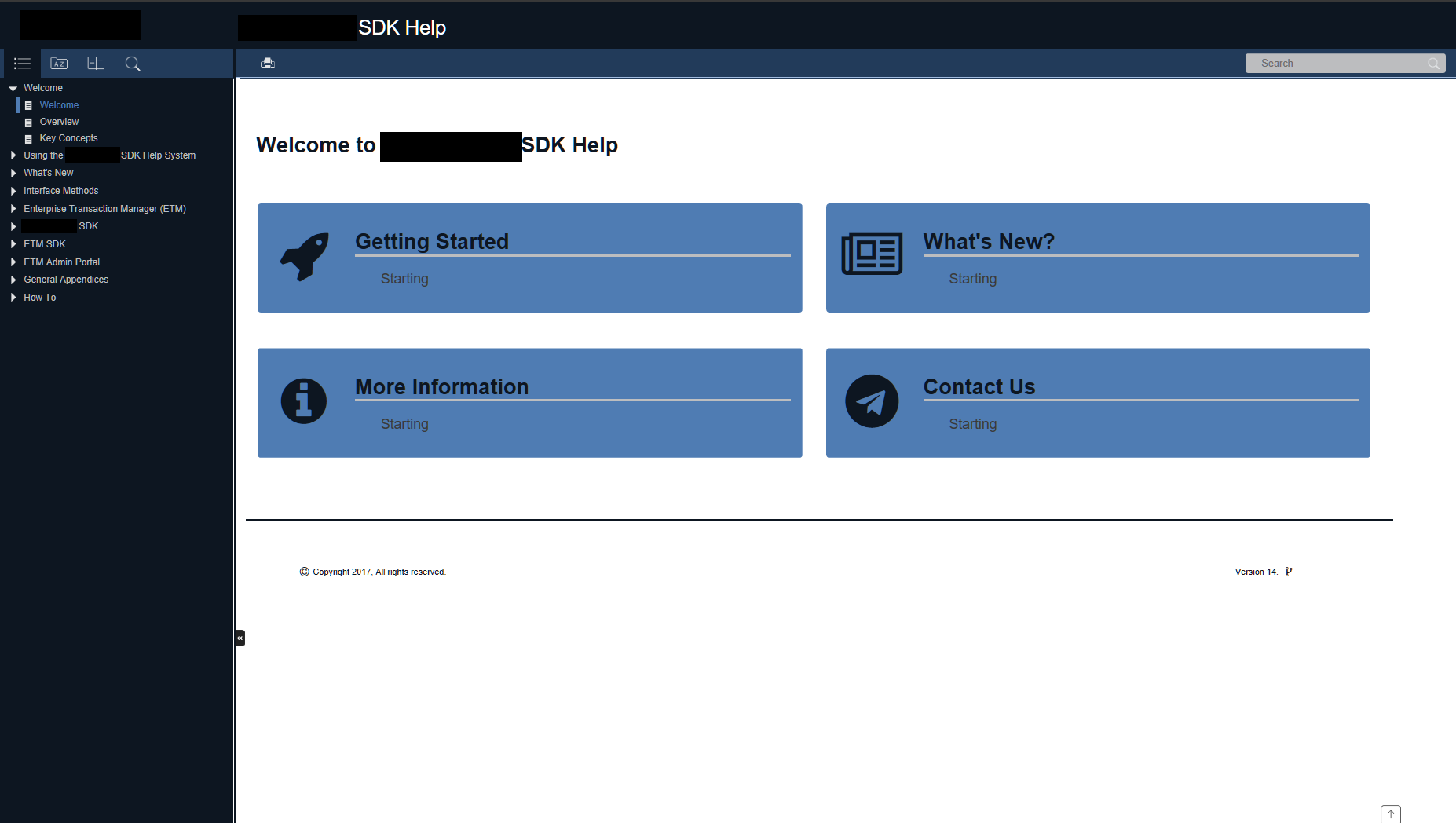Click the Getting Started rocket icon
This screenshot has height=823, width=1456.
tap(305, 257)
